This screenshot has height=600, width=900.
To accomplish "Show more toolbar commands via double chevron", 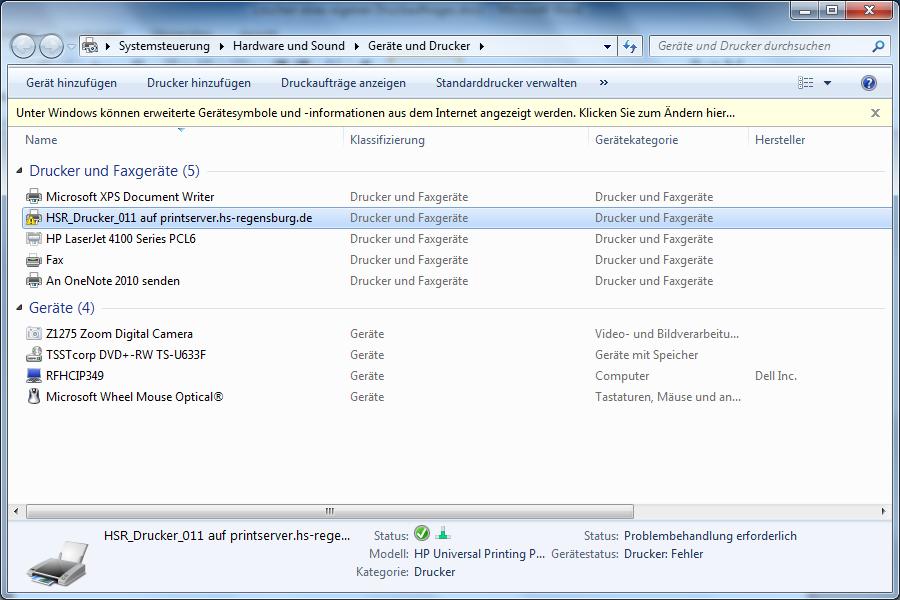I will coord(603,83).
